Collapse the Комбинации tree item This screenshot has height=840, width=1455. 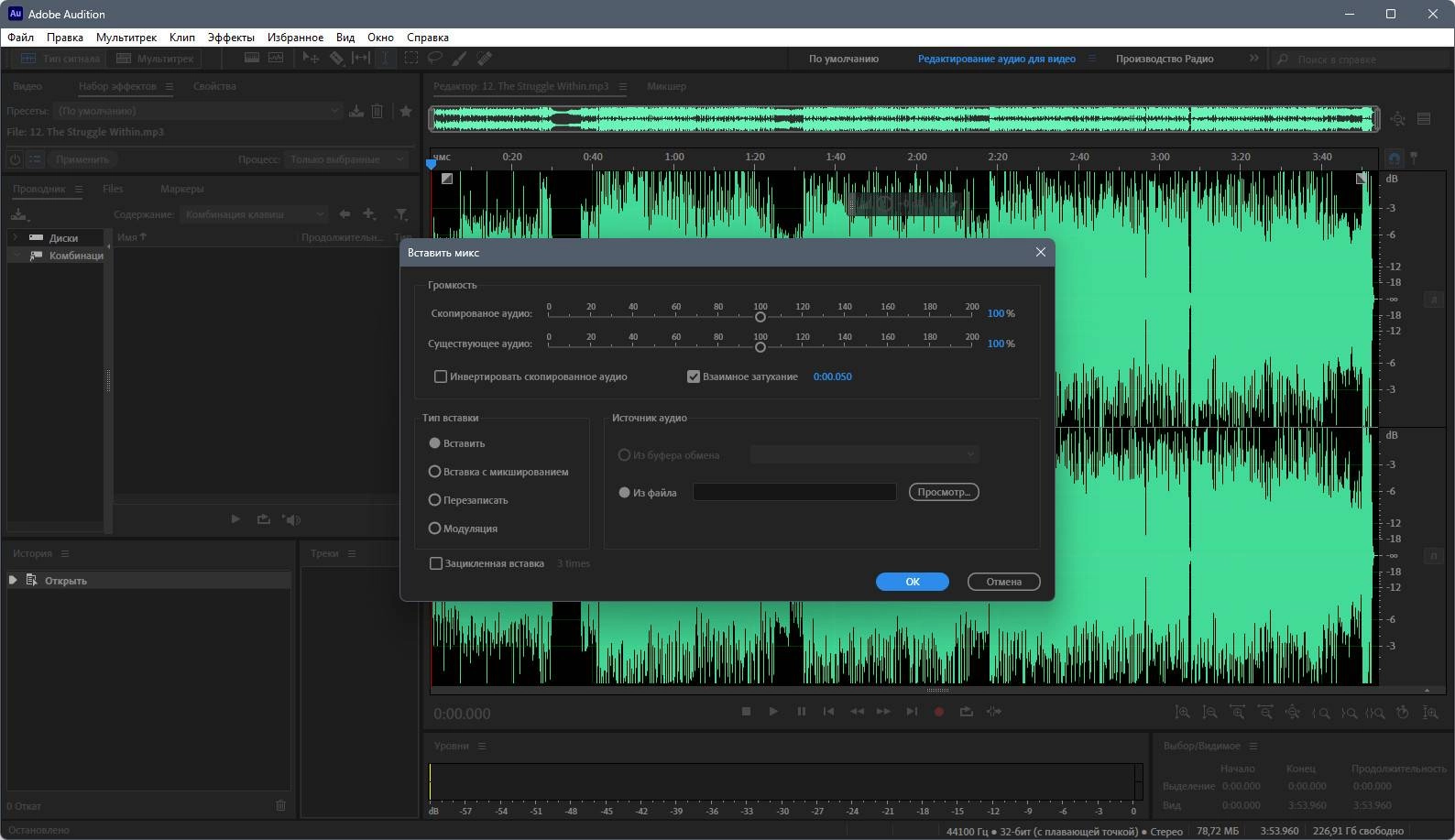16,256
